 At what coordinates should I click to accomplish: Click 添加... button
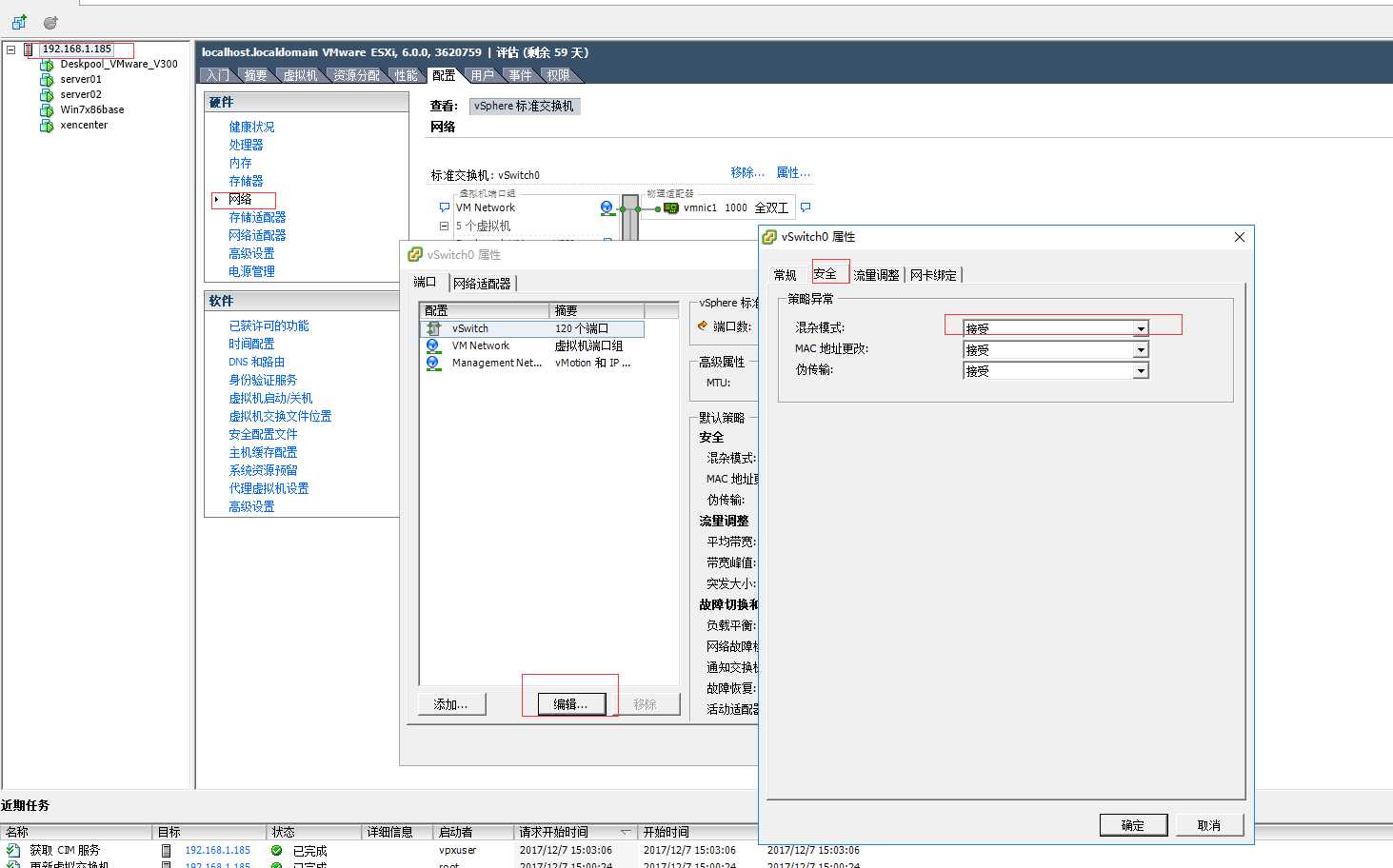coord(451,704)
